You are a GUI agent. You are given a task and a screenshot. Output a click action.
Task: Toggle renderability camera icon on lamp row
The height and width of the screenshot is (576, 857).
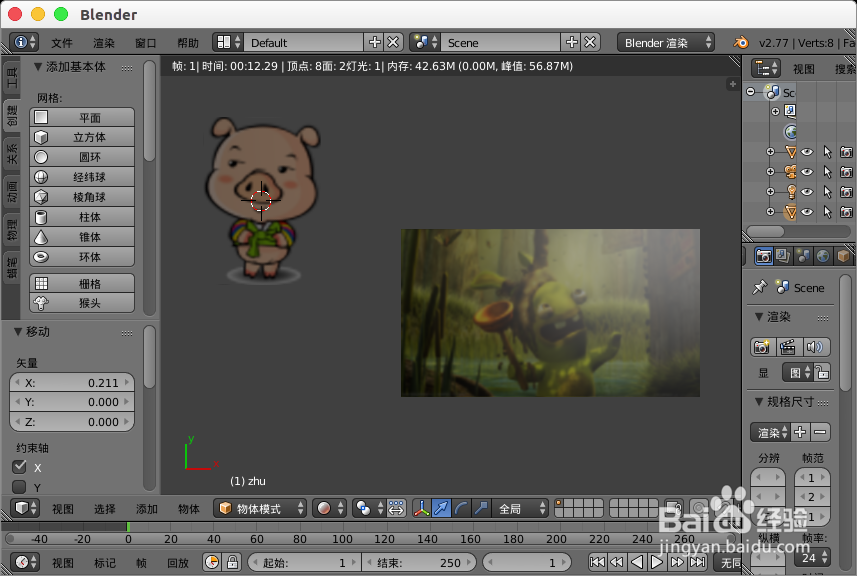coord(847,192)
